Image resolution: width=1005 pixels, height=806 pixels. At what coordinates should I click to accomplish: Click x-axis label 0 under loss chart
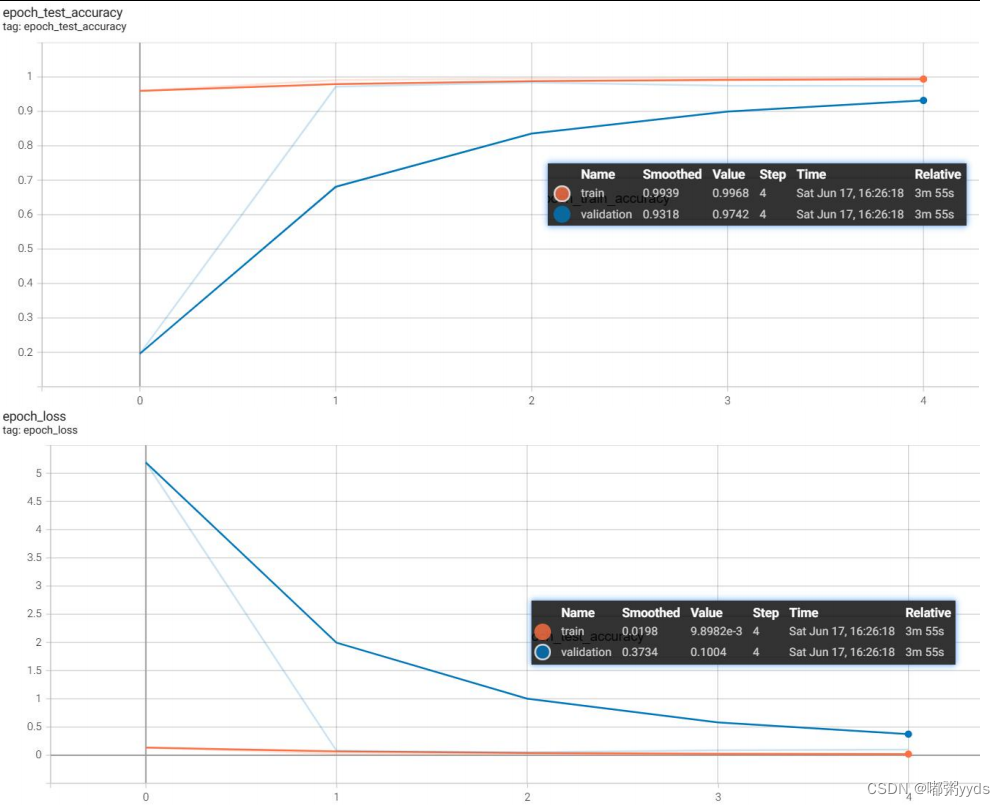(145, 797)
